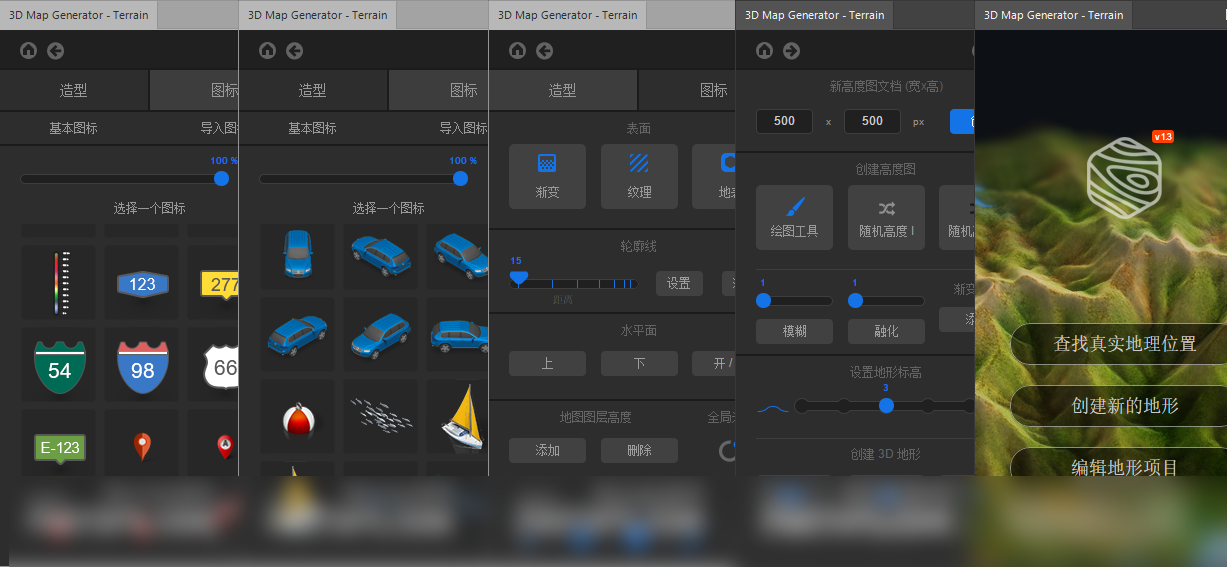This screenshot has height=567, width=1227.
Task: Click the 随机高度 shuffle button
Action: (x=886, y=217)
